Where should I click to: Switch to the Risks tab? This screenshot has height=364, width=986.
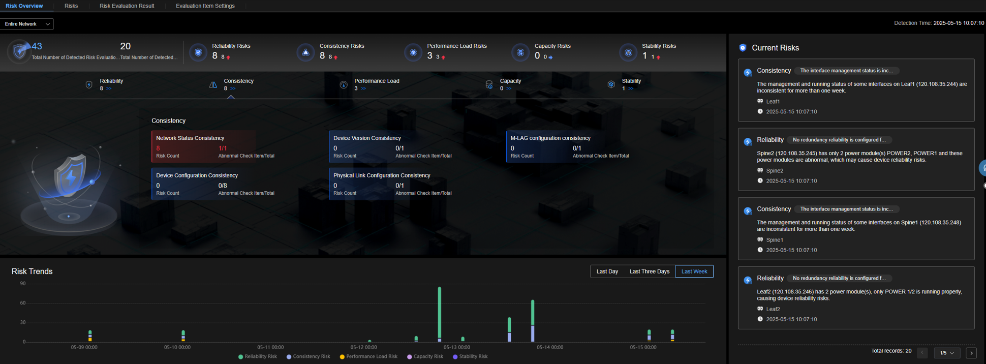(x=71, y=6)
